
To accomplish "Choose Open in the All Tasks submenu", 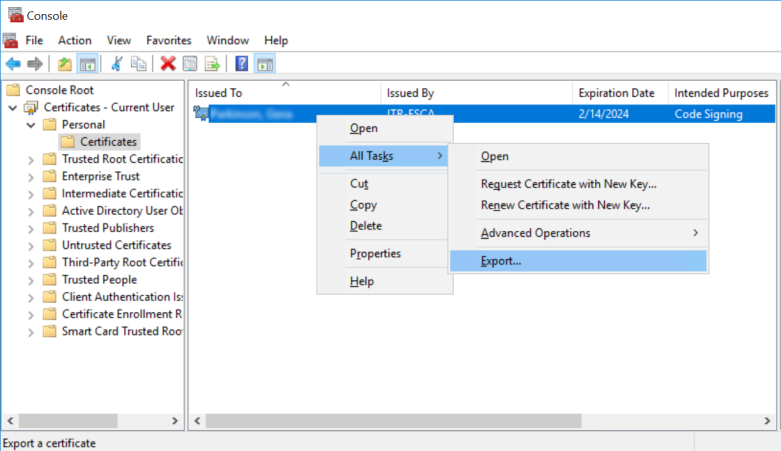I will [578, 156].
